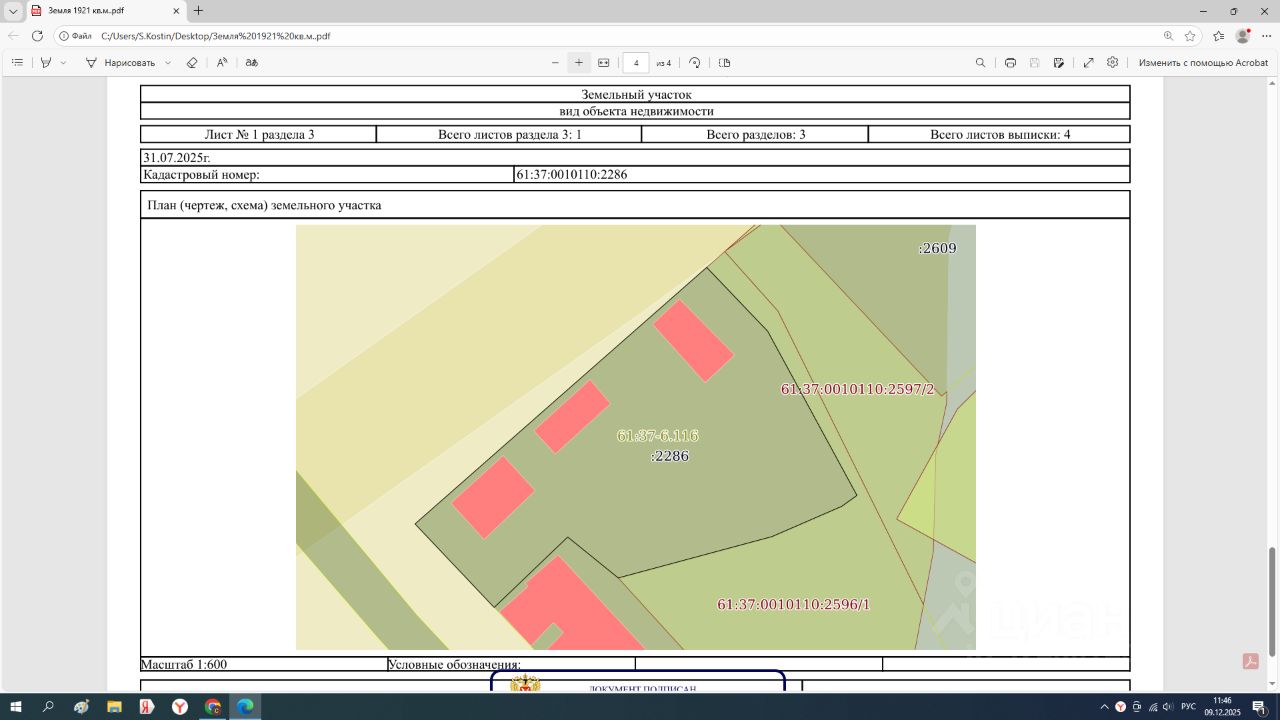
Task: Rotate the PDF page
Action: [695, 62]
